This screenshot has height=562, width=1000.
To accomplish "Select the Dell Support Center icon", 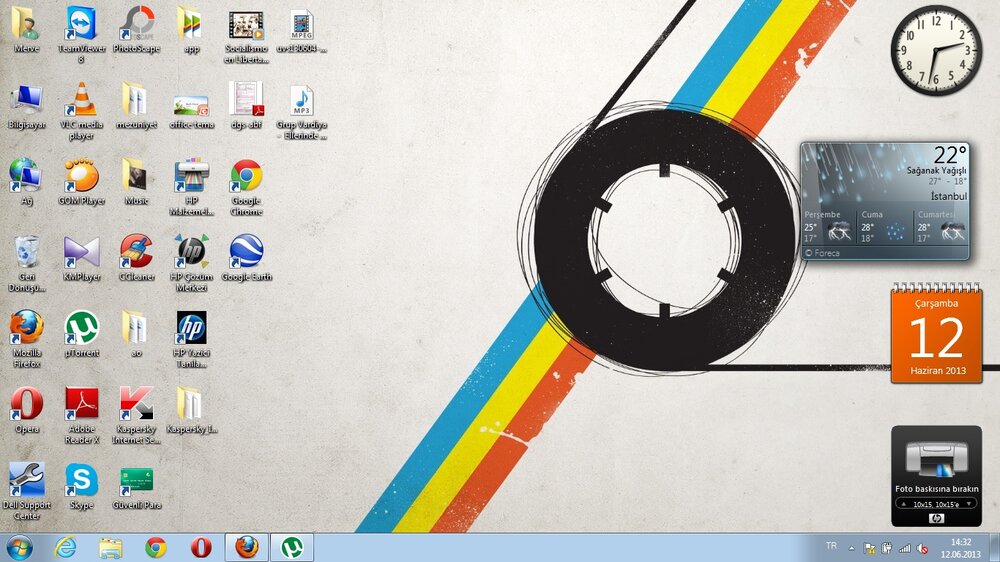I will (x=26, y=480).
